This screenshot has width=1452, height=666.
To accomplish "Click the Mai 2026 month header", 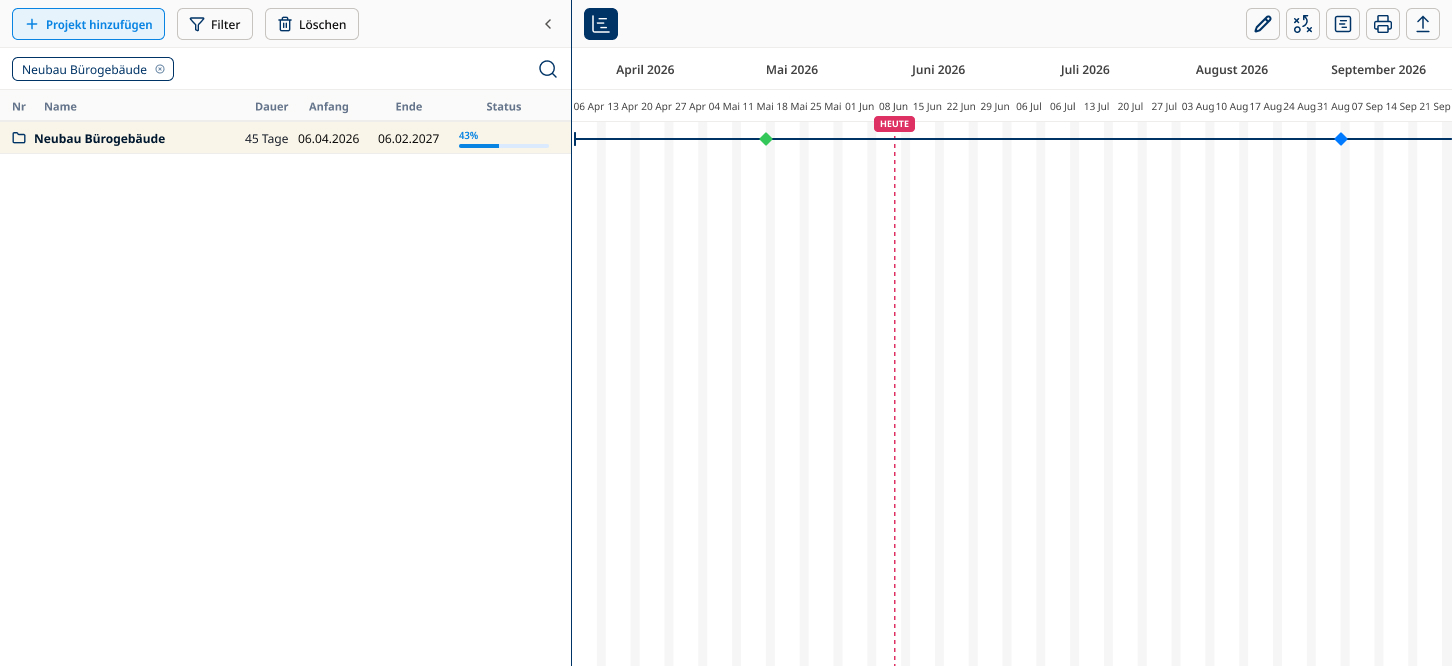I will [x=792, y=70].
